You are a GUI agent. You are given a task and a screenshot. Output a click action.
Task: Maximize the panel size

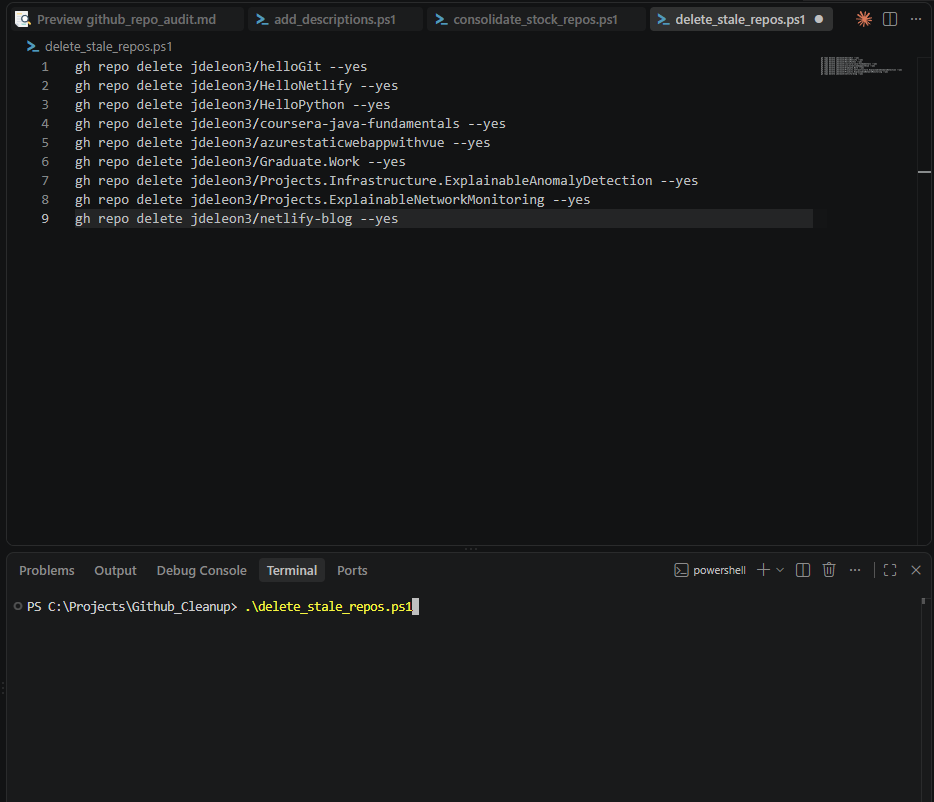pyautogui.click(x=890, y=570)
